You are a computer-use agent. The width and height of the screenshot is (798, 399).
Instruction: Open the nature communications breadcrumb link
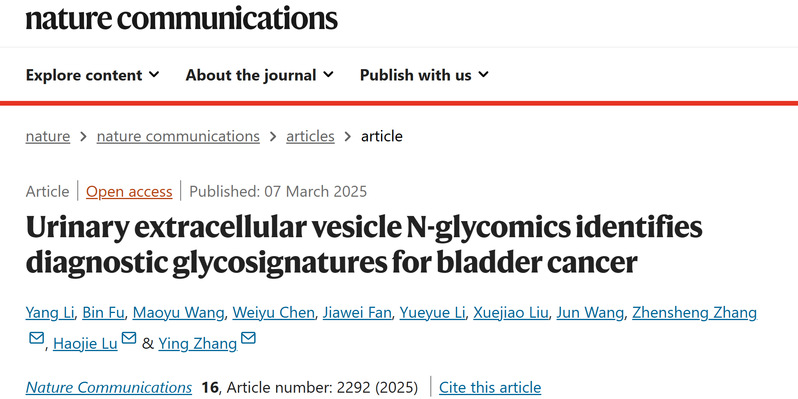click(x=178, y=136)
